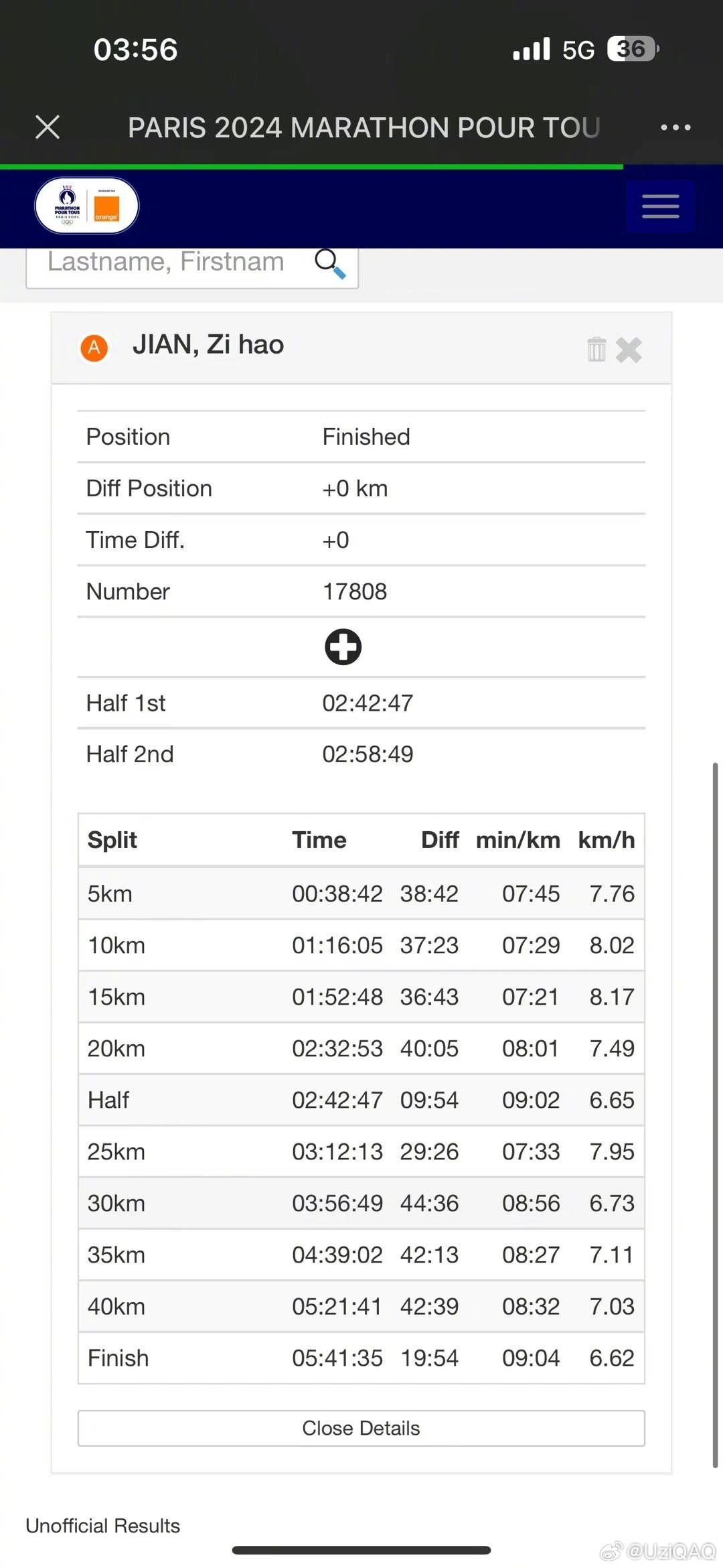This screenshot has height=1568, width=723.
Task: Focus the Lastname, Firstname search field
Action: click(166, 263)
